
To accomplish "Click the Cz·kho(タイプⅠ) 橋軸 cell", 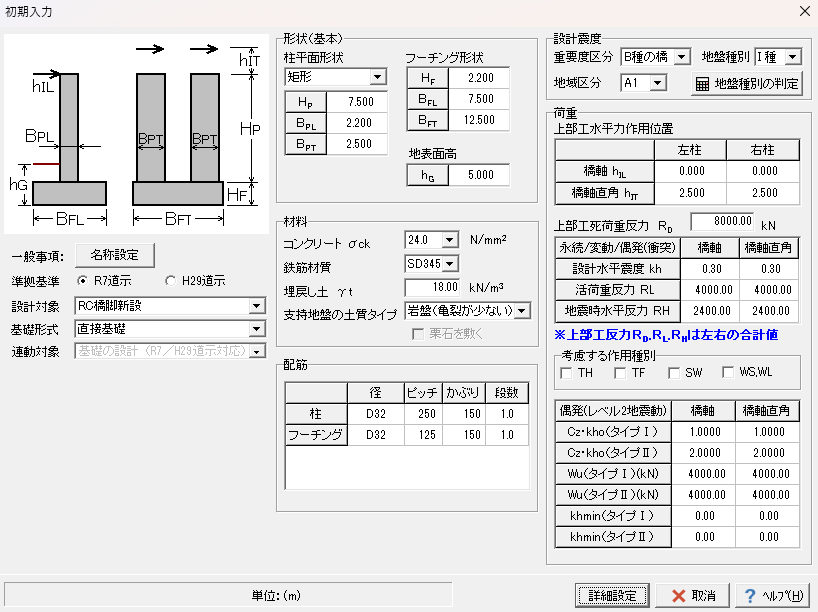I will pos(704,432).
